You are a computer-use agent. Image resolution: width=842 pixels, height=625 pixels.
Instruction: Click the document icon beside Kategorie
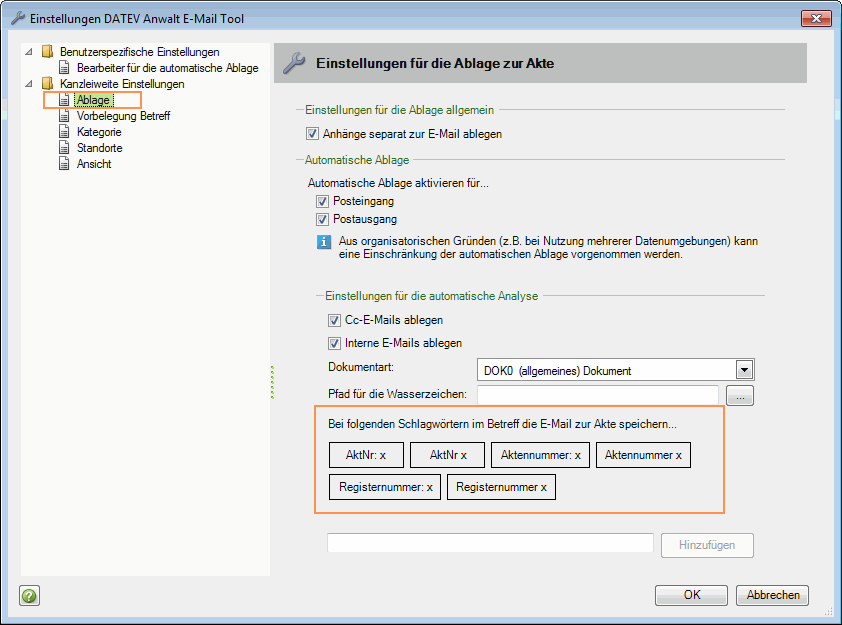(x=64, y=132)
